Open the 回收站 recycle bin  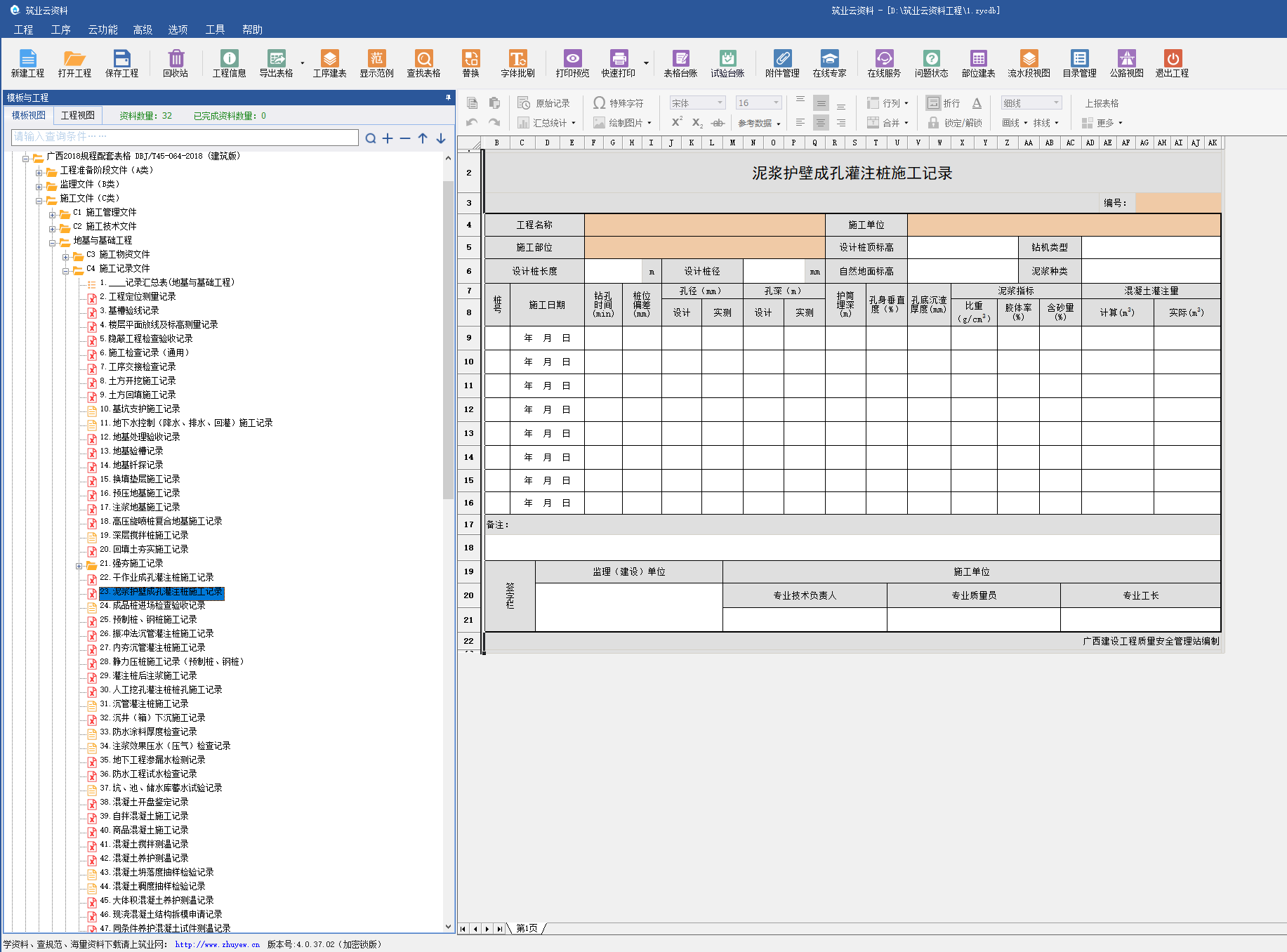[176, 63]
